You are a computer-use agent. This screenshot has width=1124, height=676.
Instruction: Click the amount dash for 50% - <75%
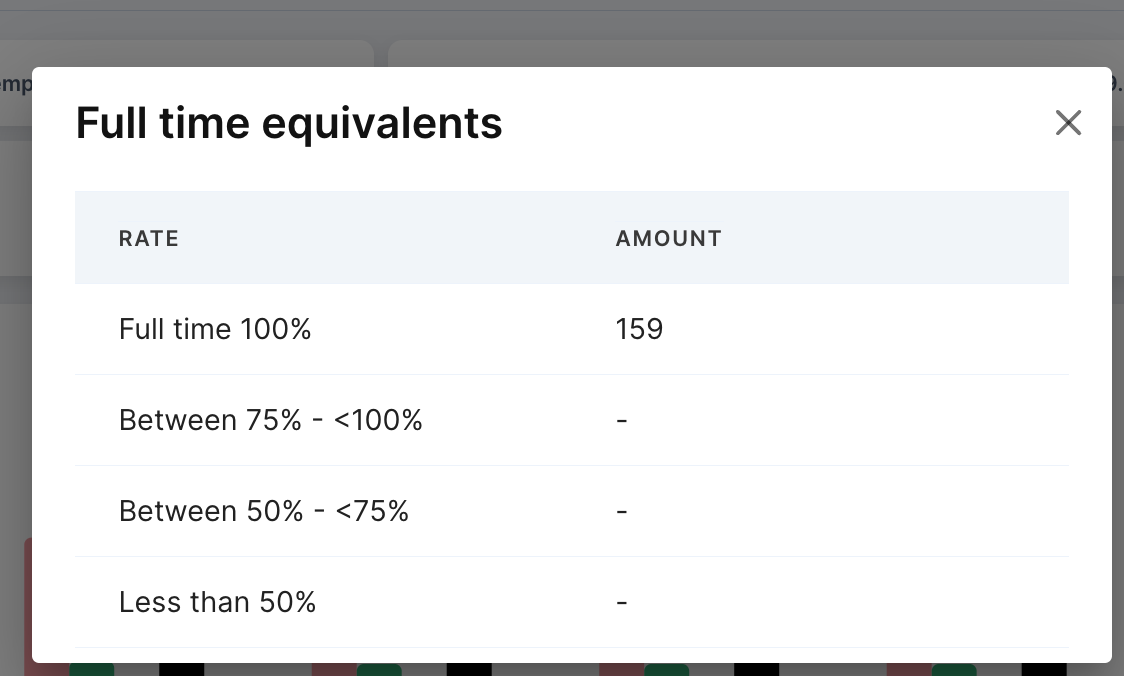(x=622, y=511)
